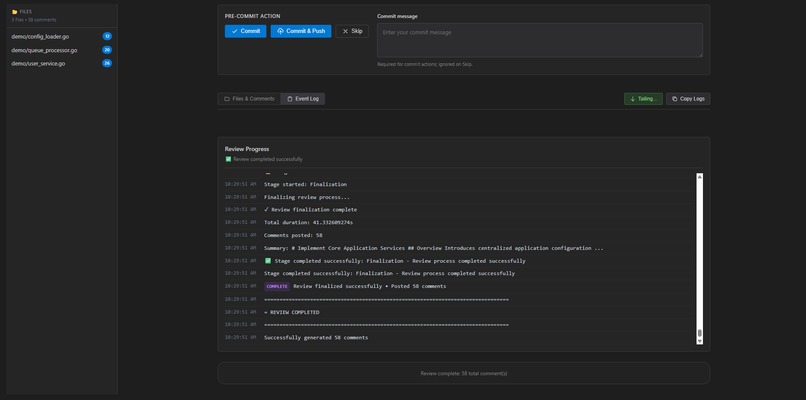Screen dimensions: 806x400
Task: Open demo/user_service.go in file list
Action: (x=38, y=64)
